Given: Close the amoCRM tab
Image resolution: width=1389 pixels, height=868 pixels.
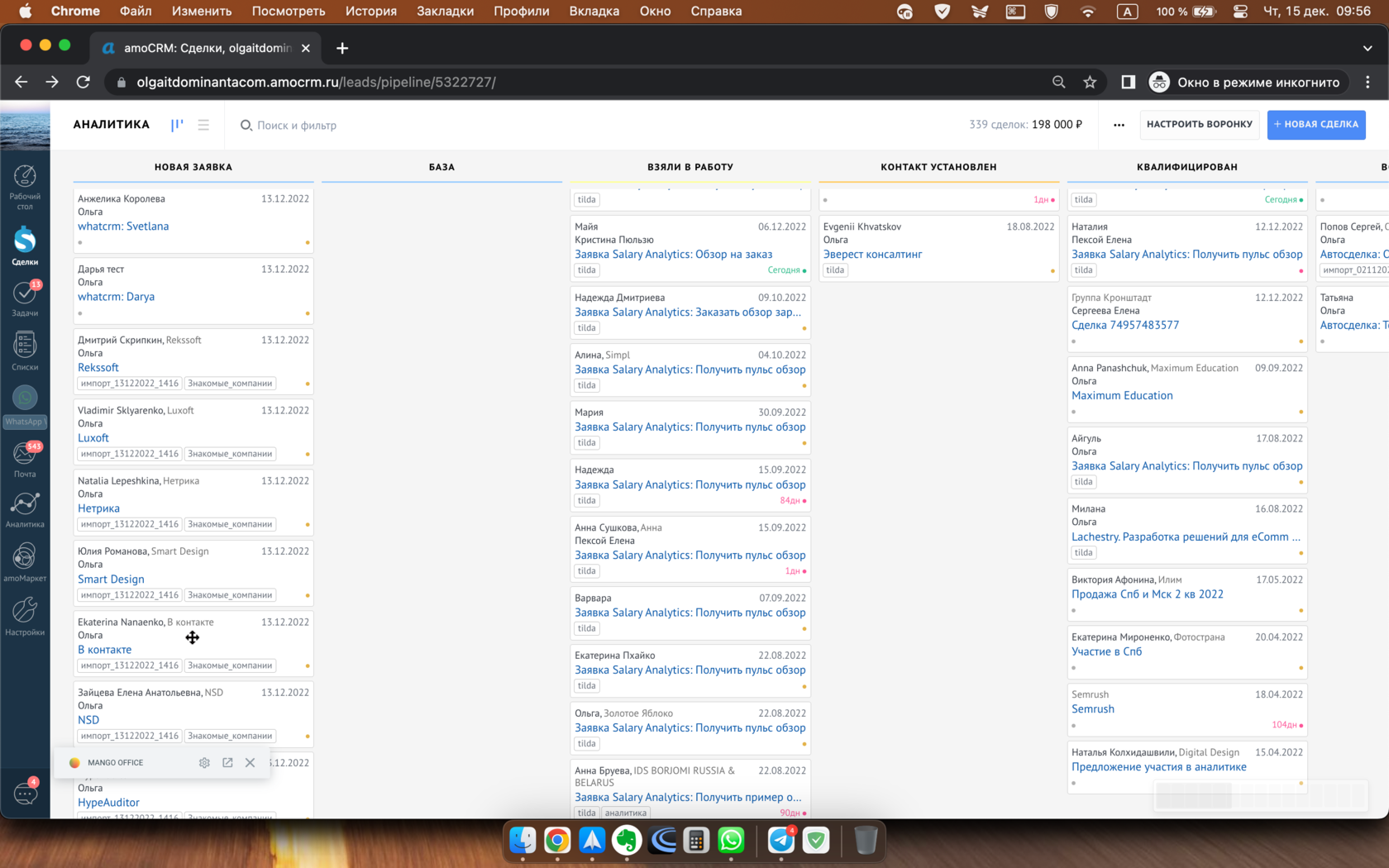Looking at the screenshot, I should pos(306,48).
